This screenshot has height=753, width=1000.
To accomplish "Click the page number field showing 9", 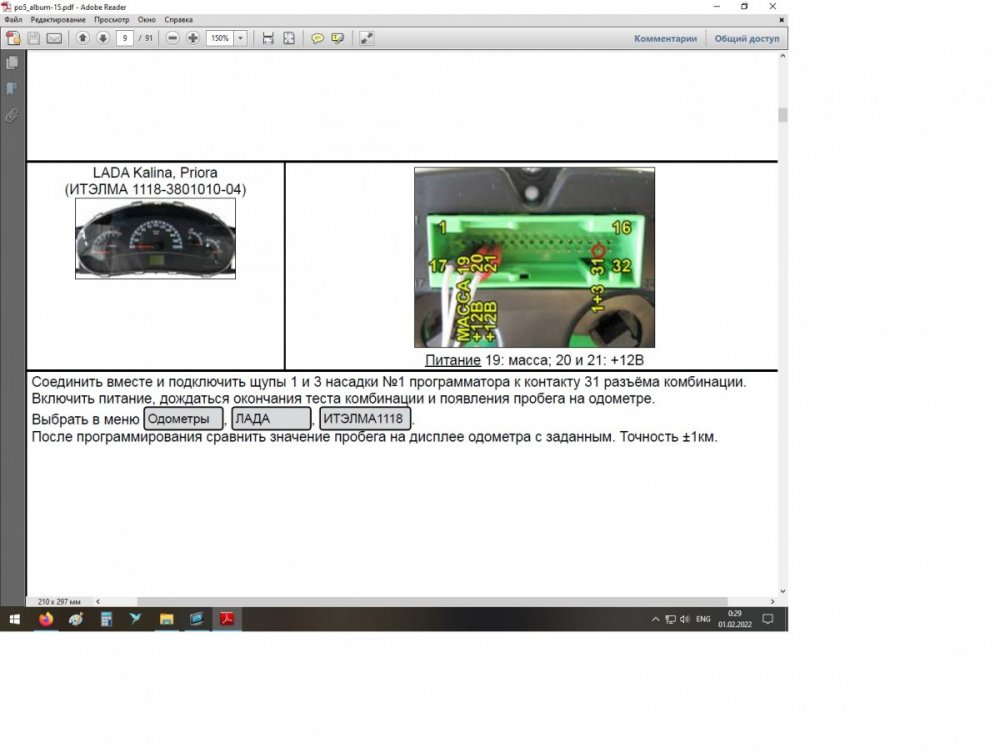I will click(x=125, y=38).
